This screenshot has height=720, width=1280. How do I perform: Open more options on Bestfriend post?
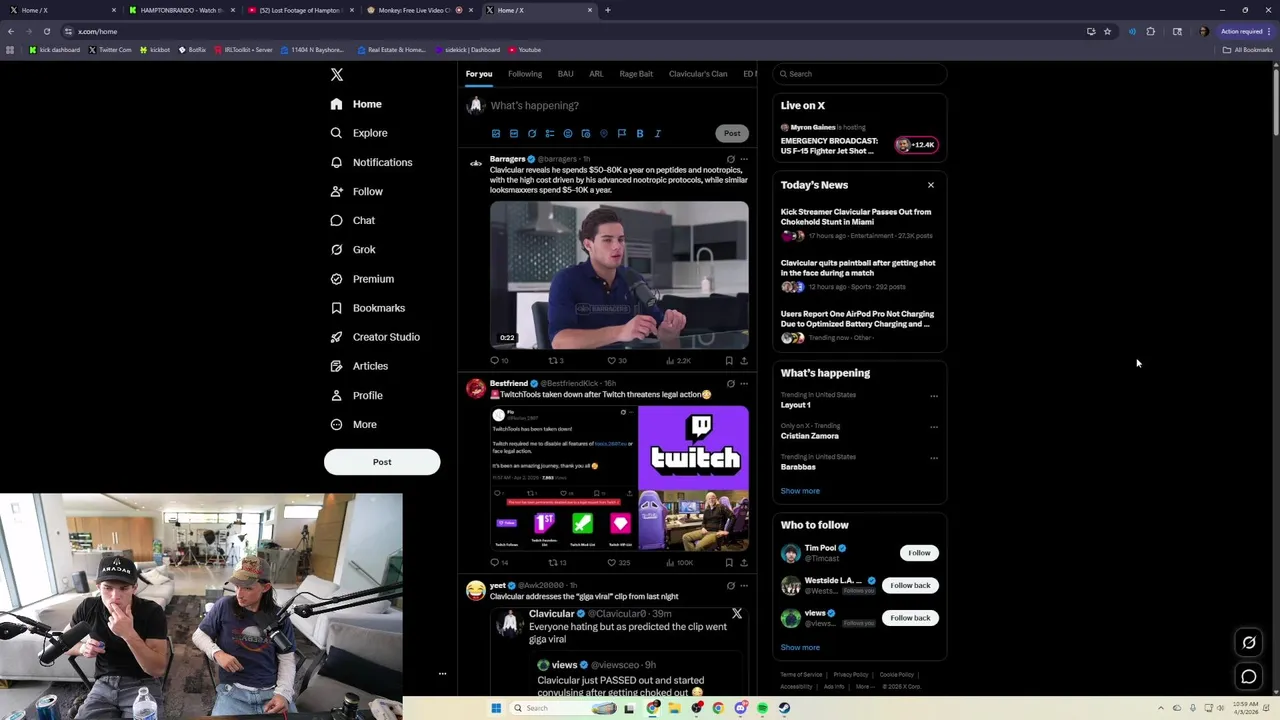(x=744, y=384)
